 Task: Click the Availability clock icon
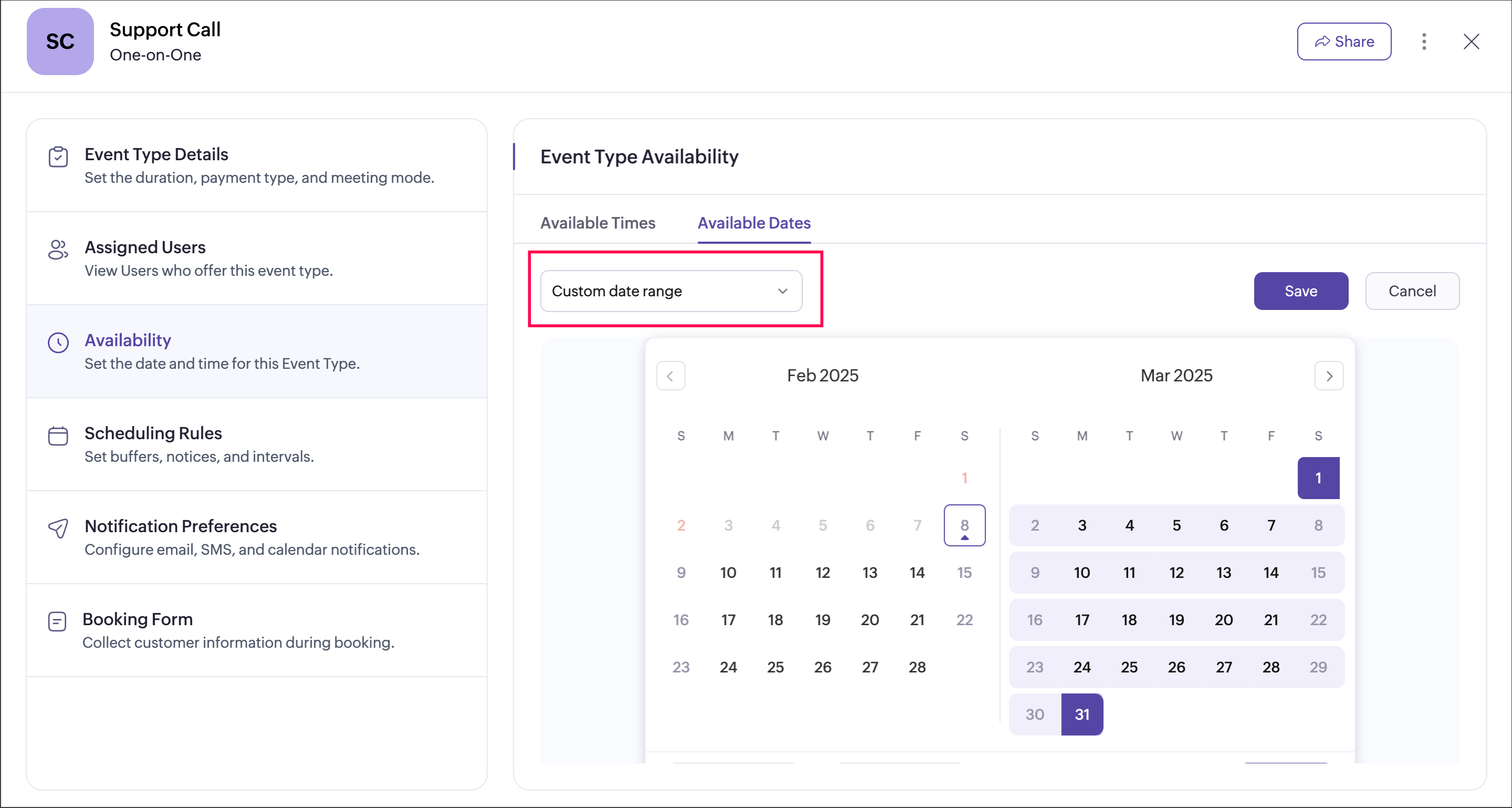pyautogui.click(x=58, y=343)
